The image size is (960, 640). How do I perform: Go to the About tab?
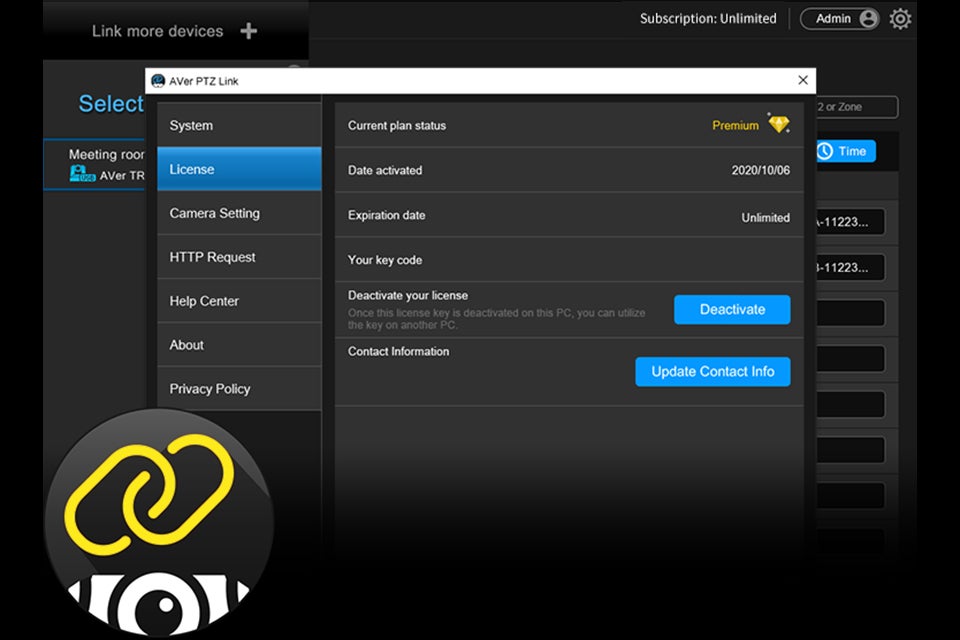pos(239,345)
